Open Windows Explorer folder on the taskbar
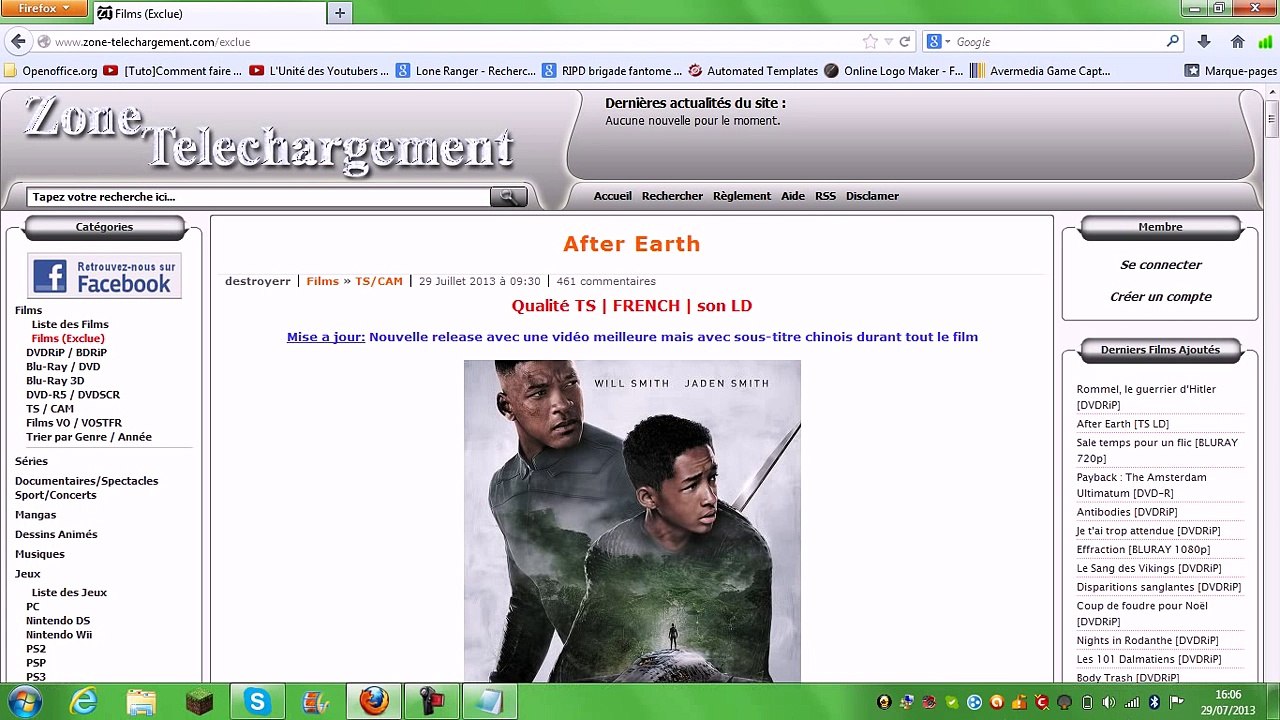 pyautogui.click(x=141, y=701)
